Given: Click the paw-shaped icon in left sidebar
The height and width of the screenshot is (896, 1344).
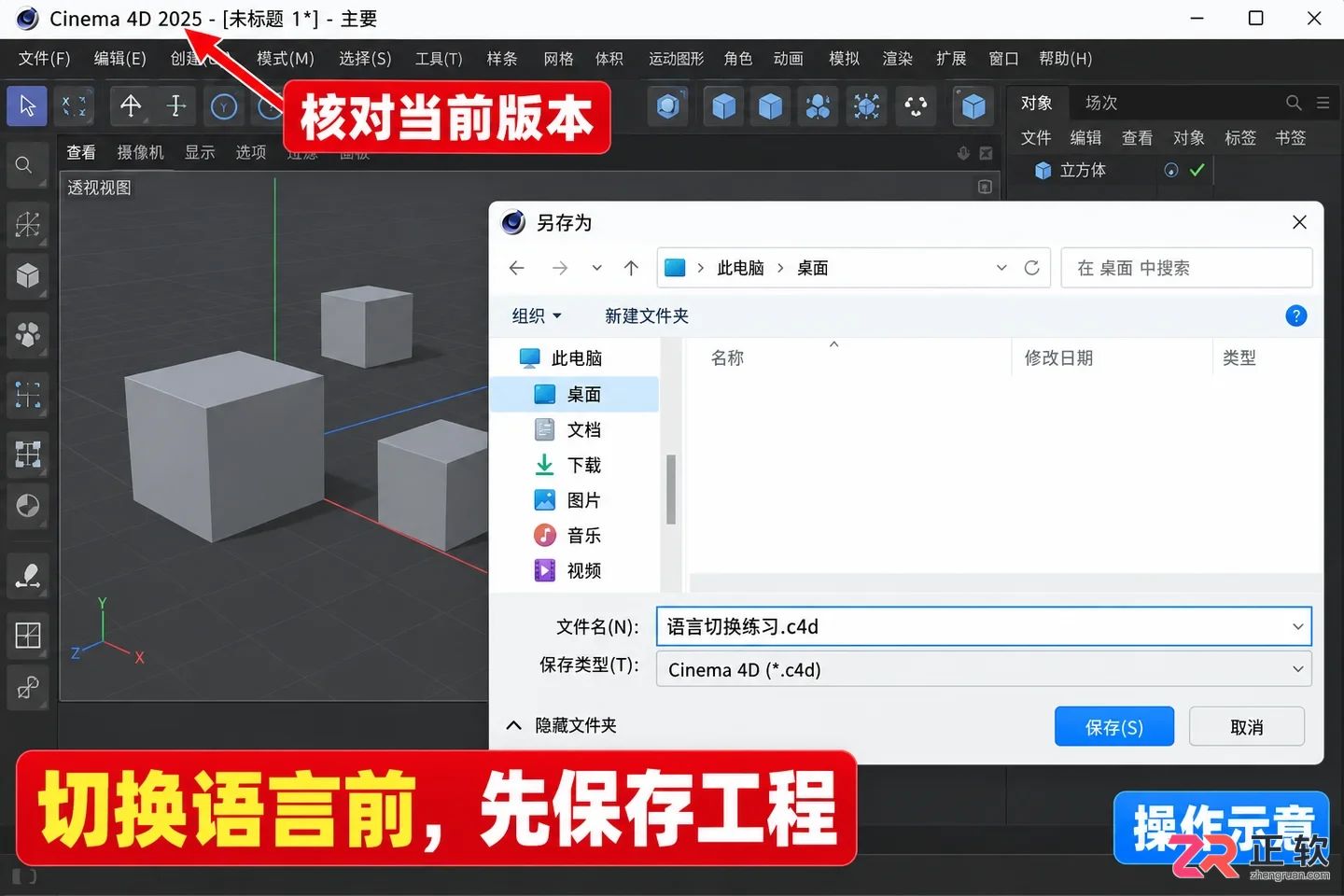Looking at the screenshot, I should pyautogui.click(x=27, y=335).
